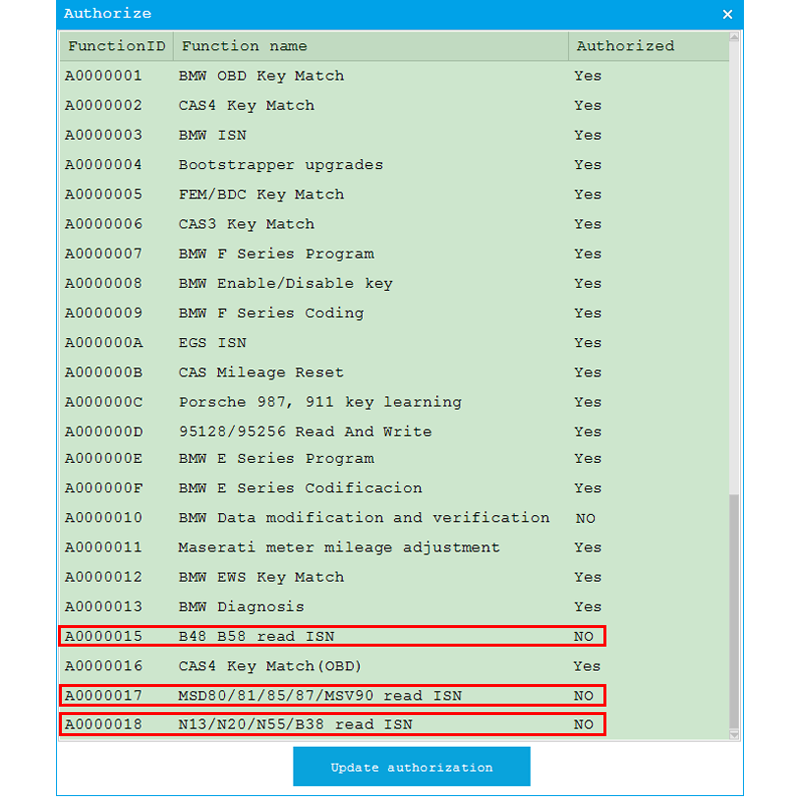Select BMW Data modification and verification row
This screenshot has width=800, height=800.
tap(394, 518)
